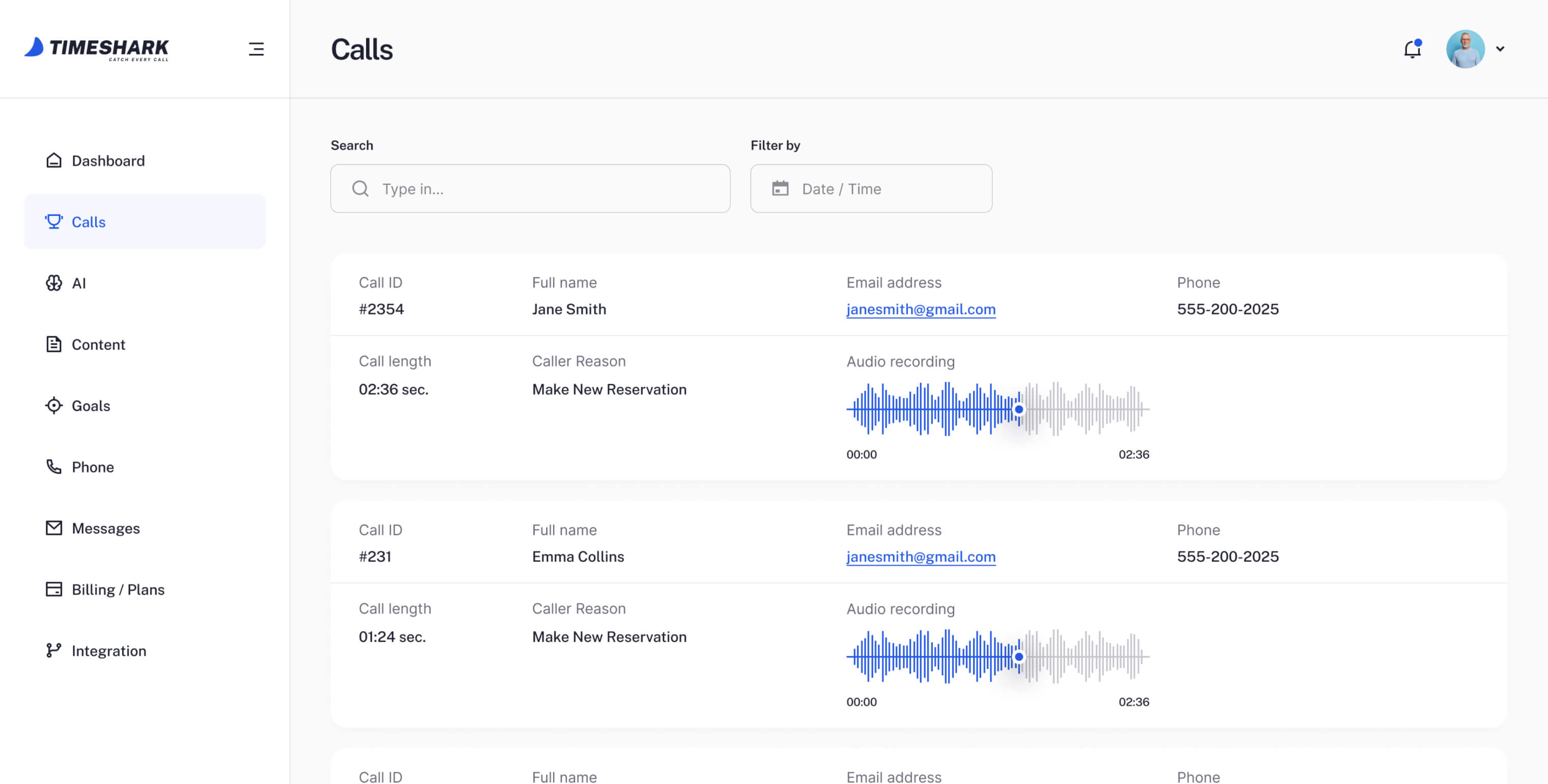Screen dimensions: 1548x784
Task: Expand the profile dropdown chevron
Action: pos(1500,49)
